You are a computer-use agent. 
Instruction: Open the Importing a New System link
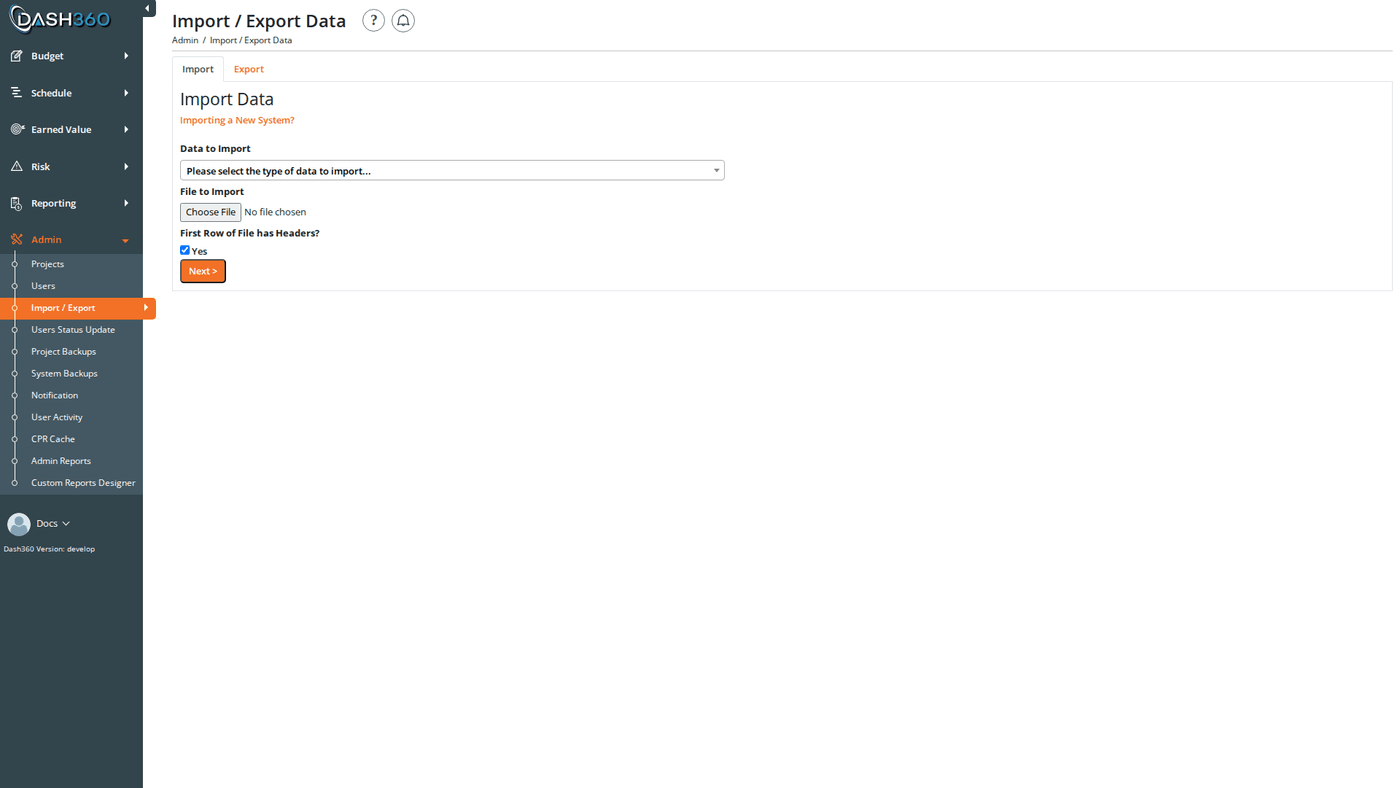point(237,119)
